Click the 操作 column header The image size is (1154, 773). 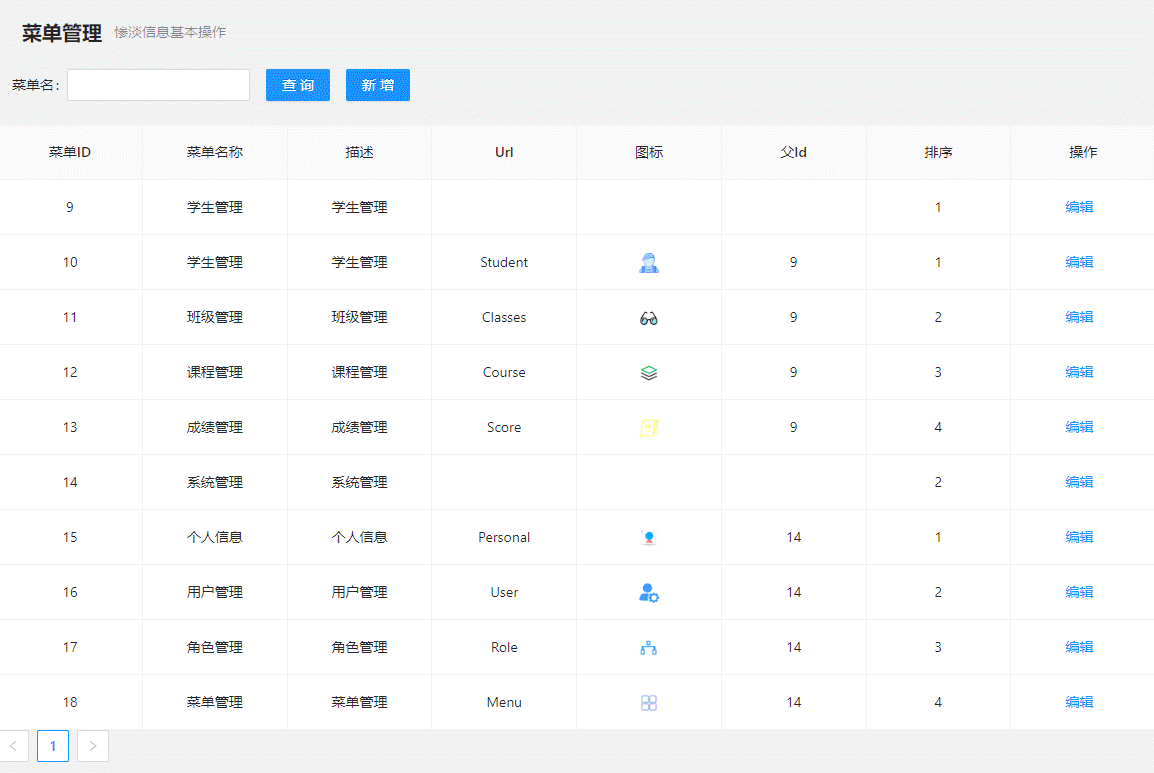(x=1083, y=152)
